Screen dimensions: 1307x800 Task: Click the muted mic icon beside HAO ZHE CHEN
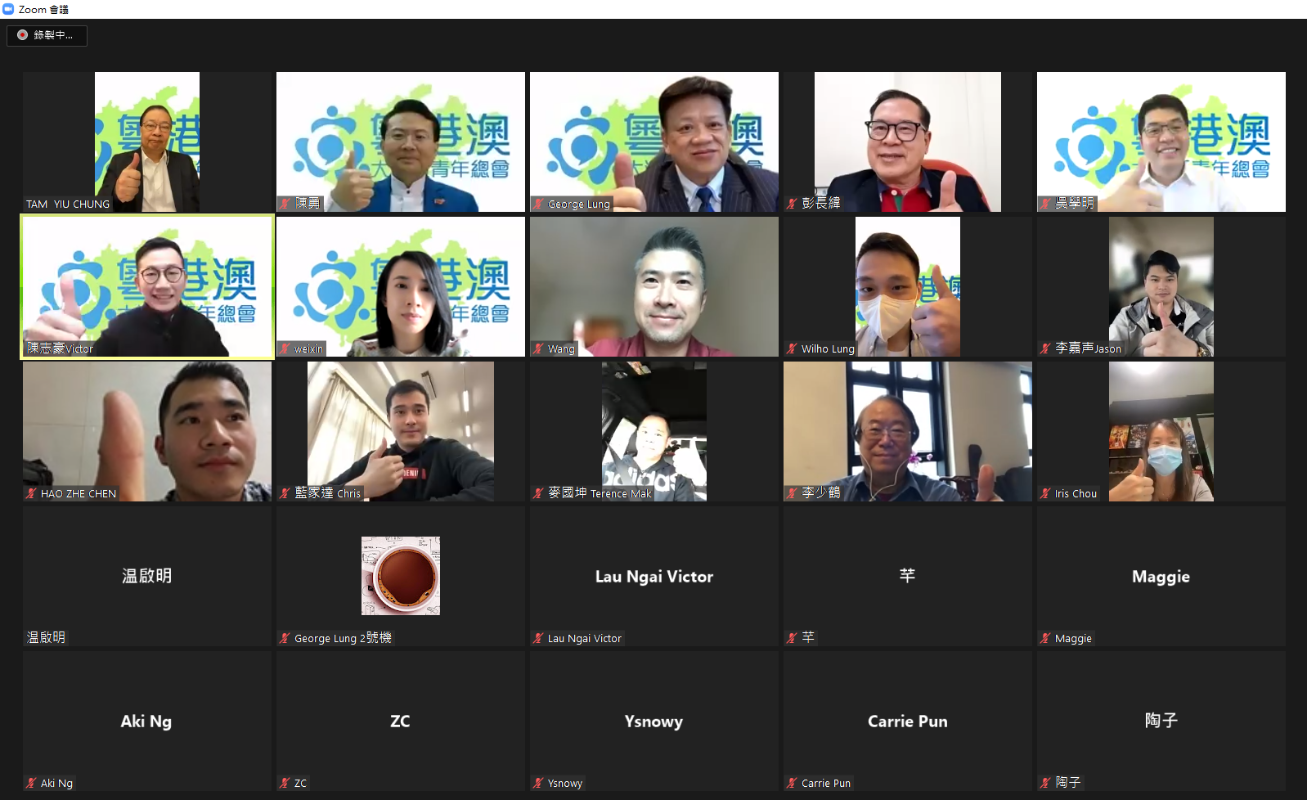coord(32,493)
